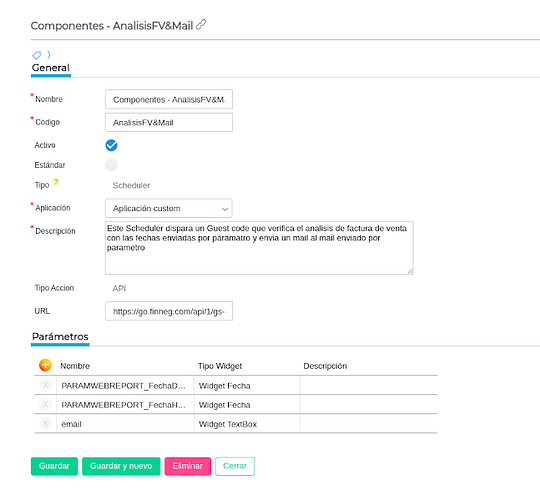Add a new parameter with the orange plus icon
The width and height of the screenshot is (540, 500).
[45, 365]
